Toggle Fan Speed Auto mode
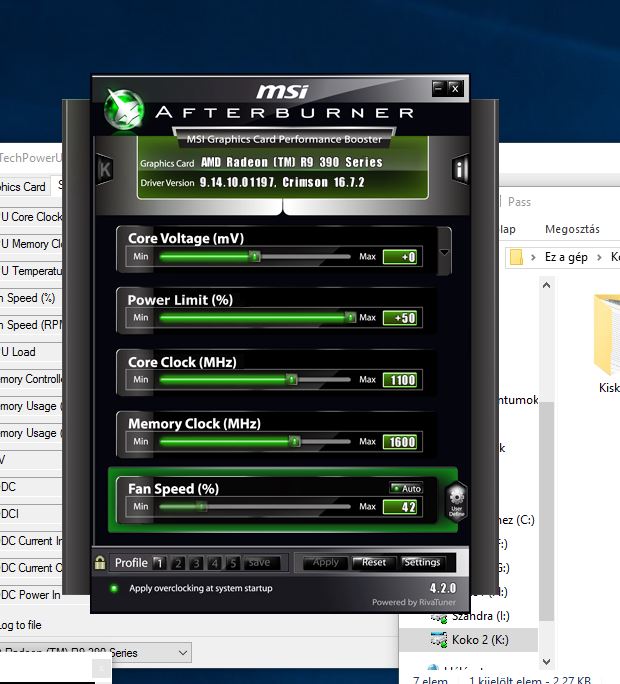The image size is (620, 684). [x=406, y=488]
